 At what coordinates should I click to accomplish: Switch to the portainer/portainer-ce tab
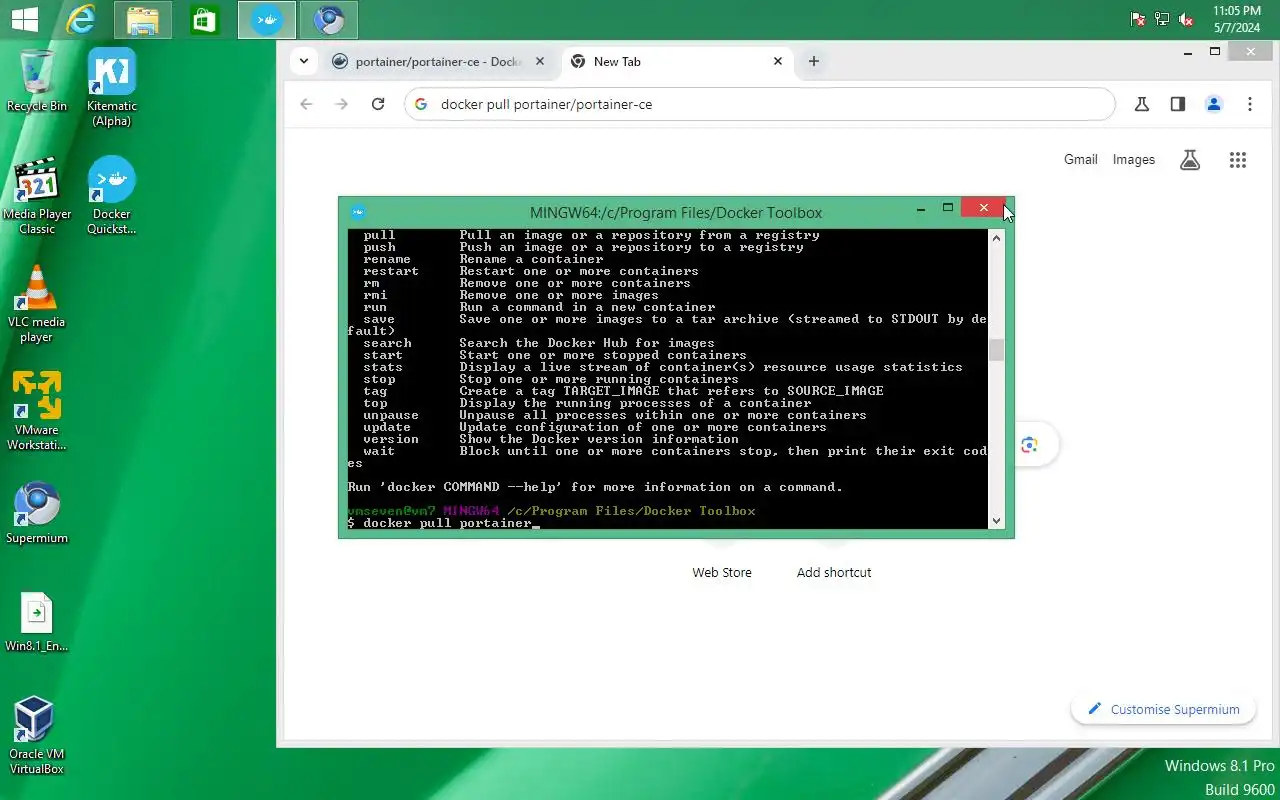click(x=440, y=61)
